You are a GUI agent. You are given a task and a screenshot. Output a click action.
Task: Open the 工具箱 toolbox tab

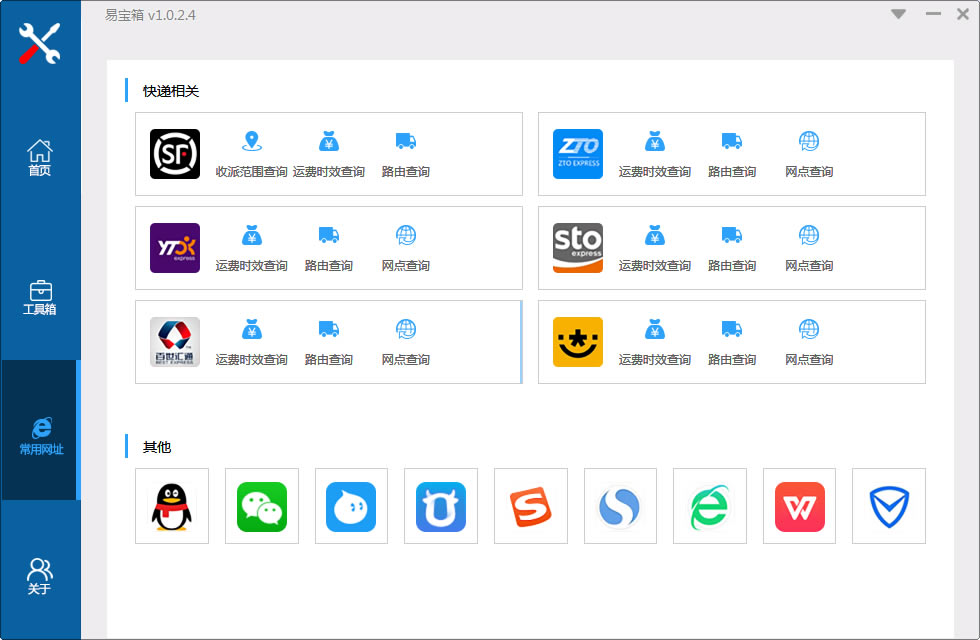coord(40,297)
